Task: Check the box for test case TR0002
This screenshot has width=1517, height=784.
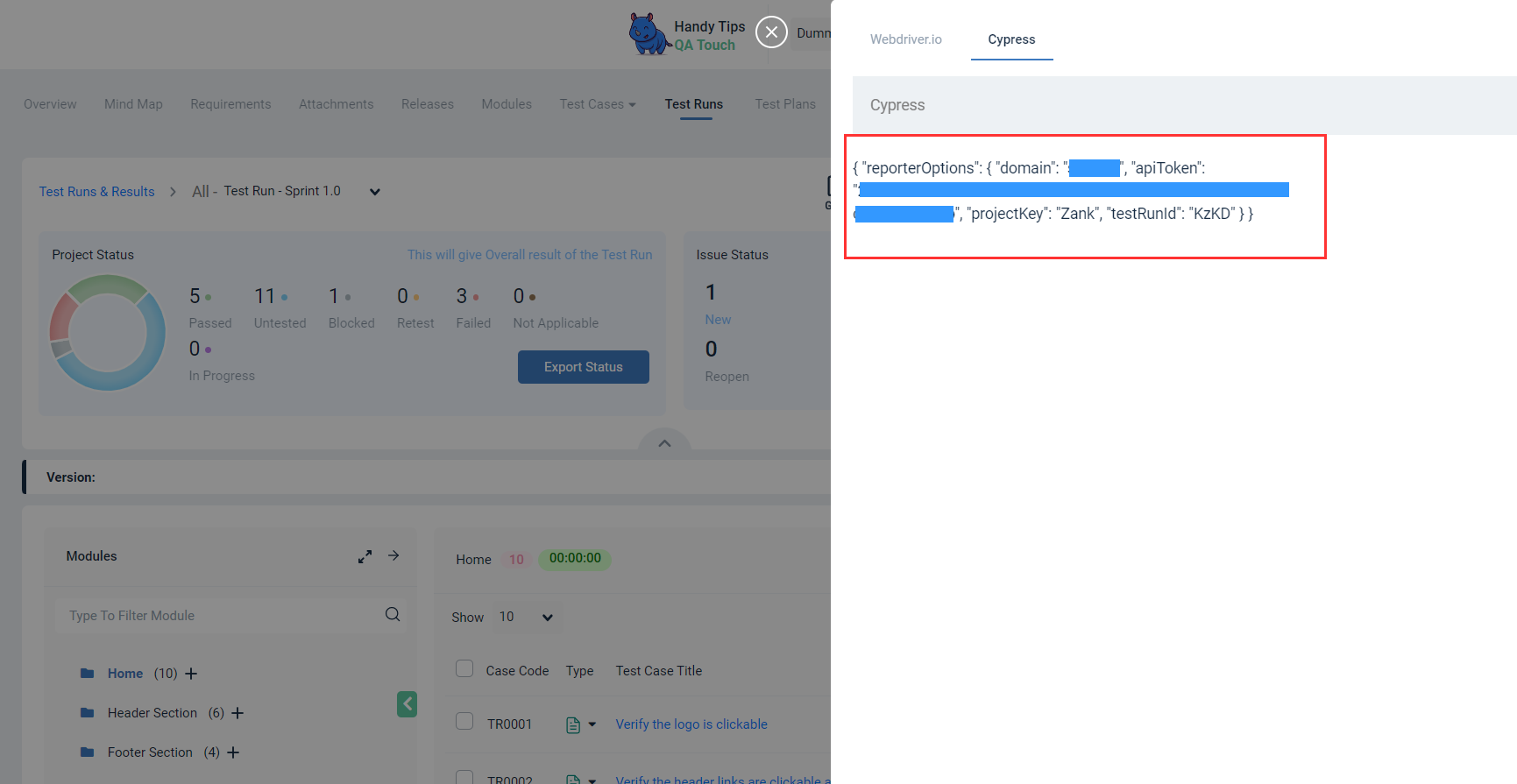Action: click(464, 777)
